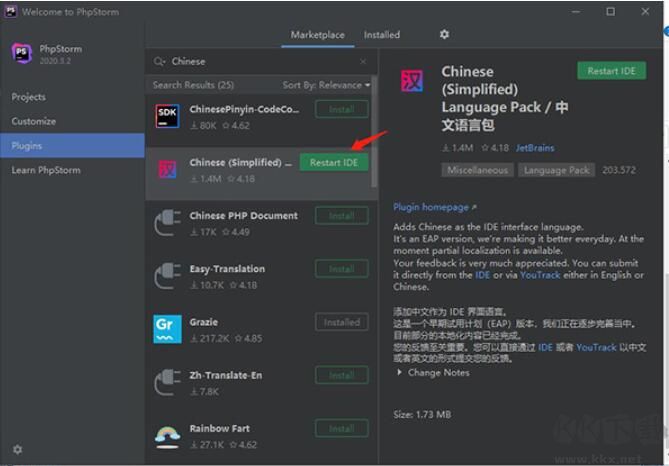The width and height of the screenshot is (669, 466).
Task: Click the Grazie plugin icon
Action: point(167,329)
